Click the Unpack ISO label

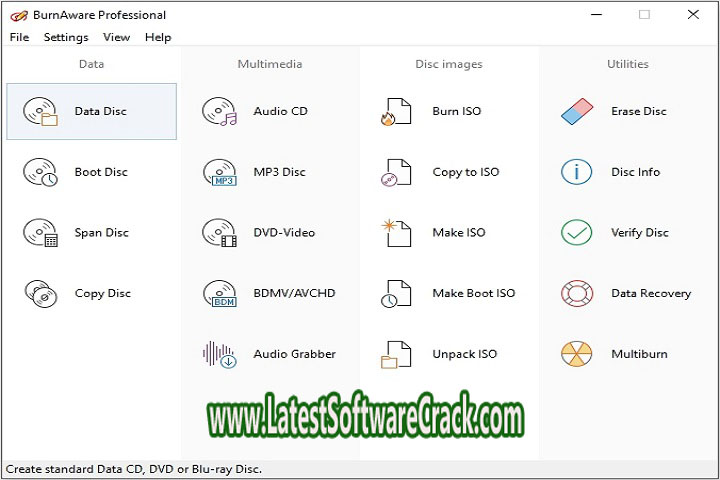click(464, 354)
